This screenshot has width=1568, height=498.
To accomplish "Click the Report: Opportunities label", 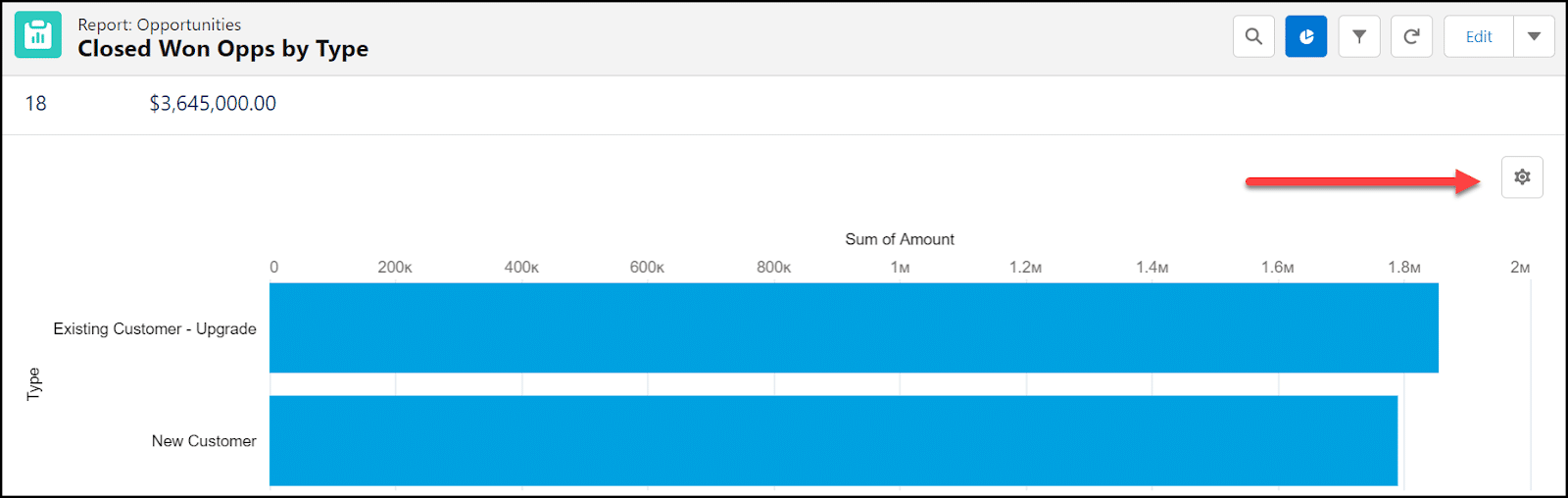I will [159, 25].
